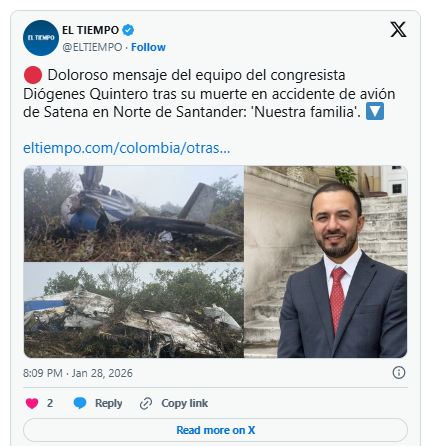The height and width of the screenshot is (446, 429).
Task: Click the blue verified badge
Action: coord(128,30)
